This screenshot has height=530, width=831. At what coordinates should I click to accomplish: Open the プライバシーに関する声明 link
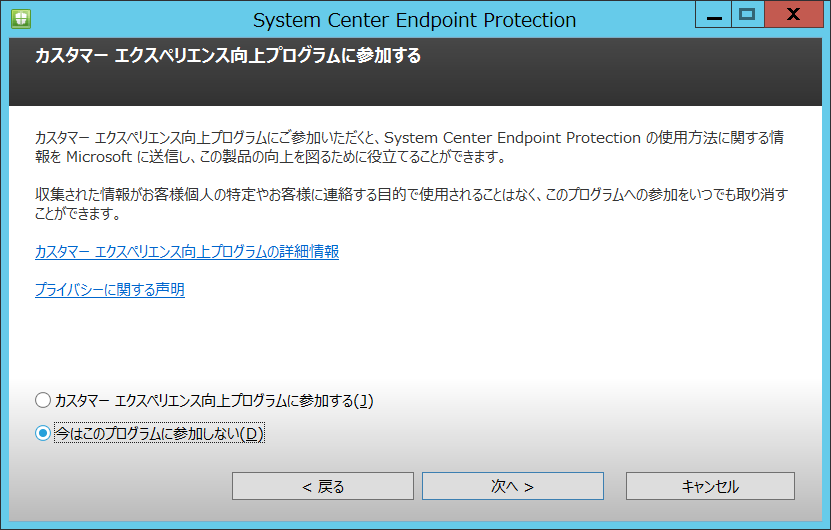click(x=110, y=289)
